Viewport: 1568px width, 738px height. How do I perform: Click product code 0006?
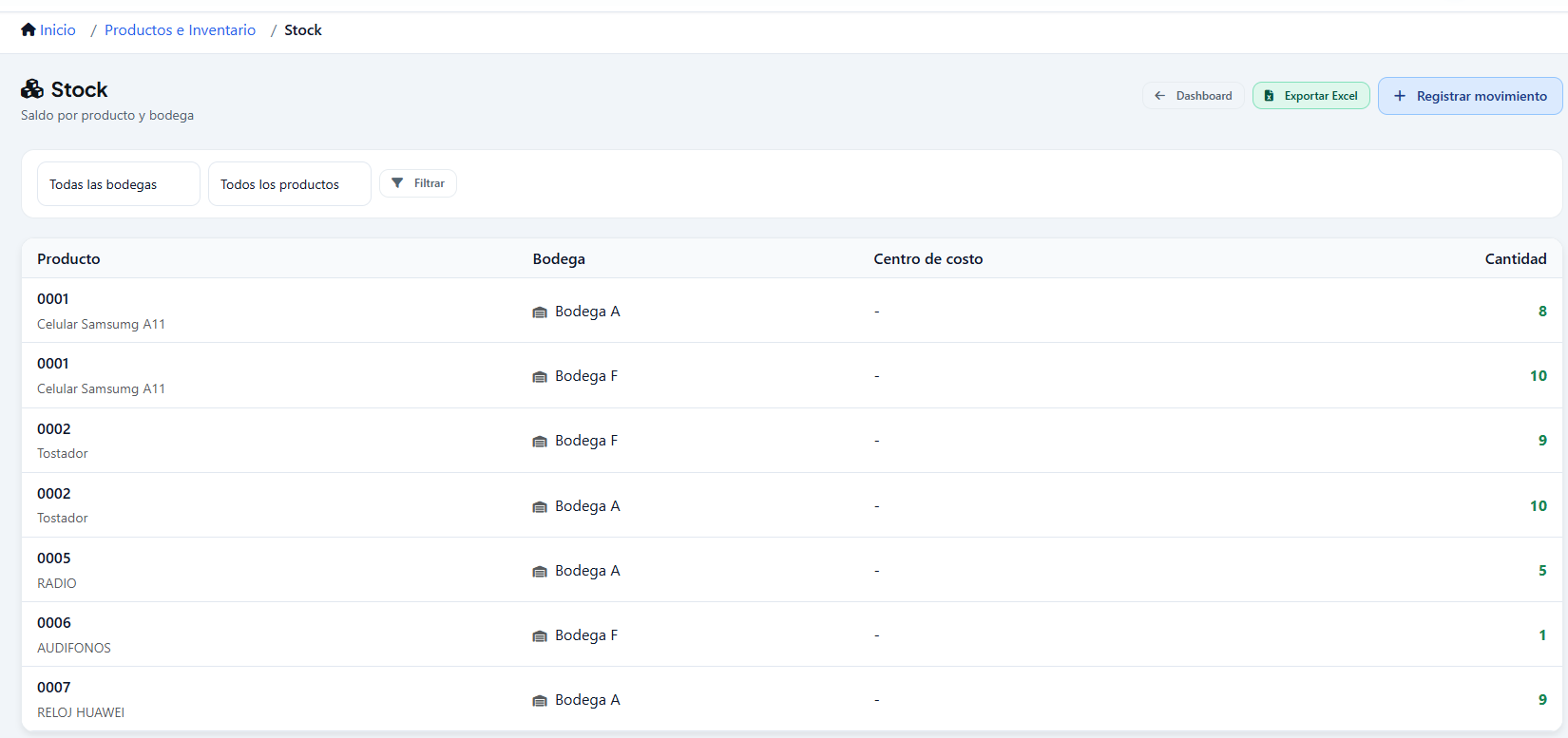pyautogui.click(x=54, y=622)
